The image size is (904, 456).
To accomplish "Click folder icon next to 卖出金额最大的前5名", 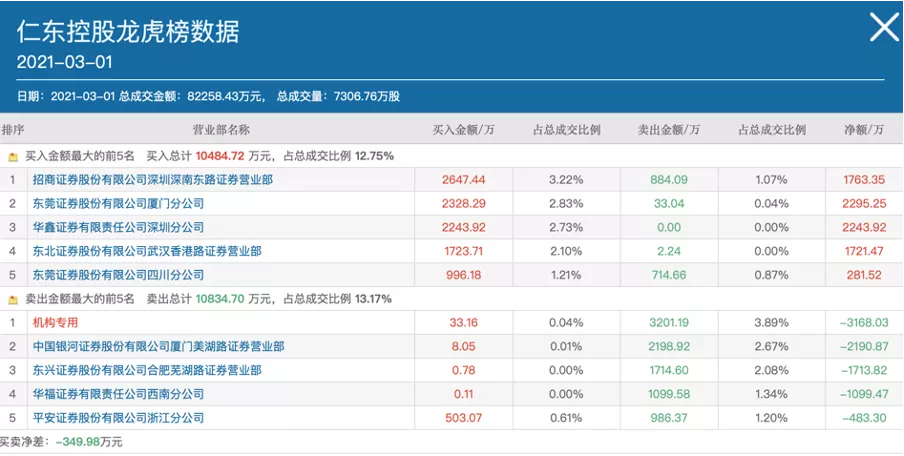I will point(13,300).
